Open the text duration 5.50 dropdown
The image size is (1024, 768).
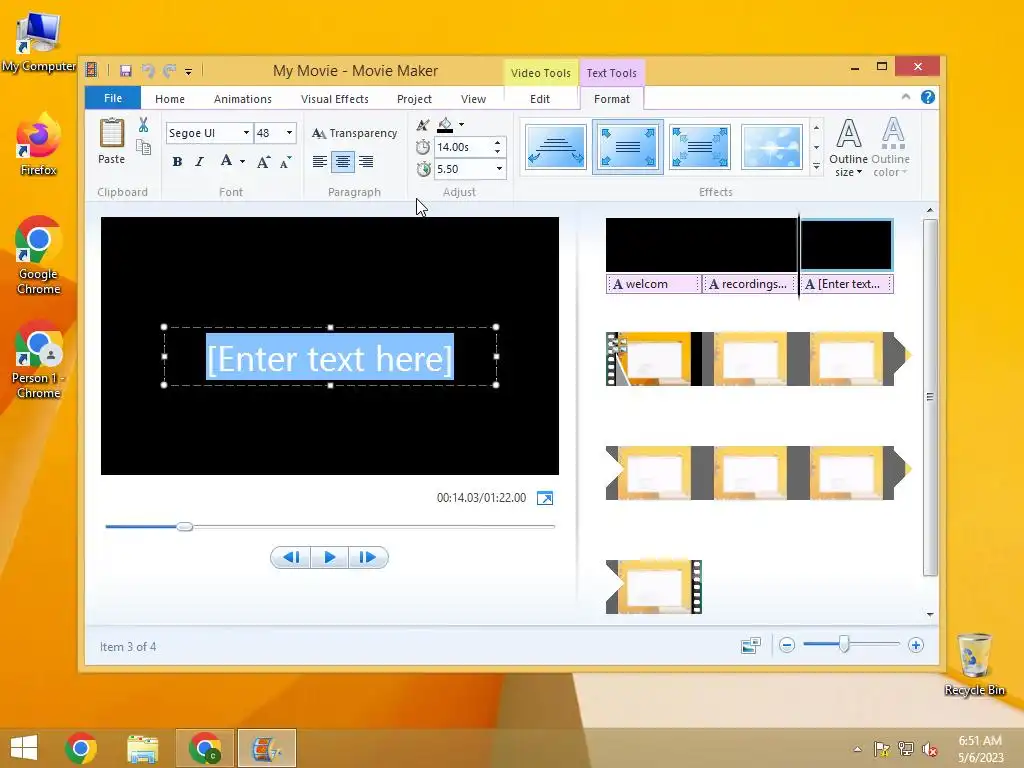click(500, 169)
